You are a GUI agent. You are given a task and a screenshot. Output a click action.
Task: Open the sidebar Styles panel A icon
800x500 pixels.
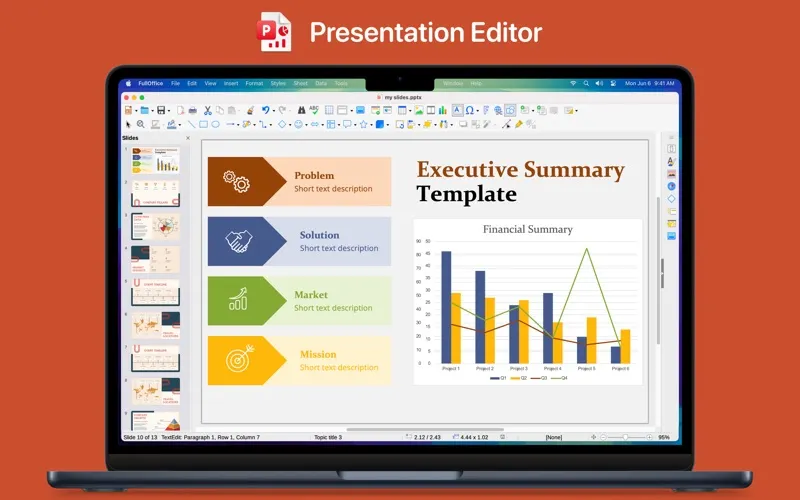click(671, 161)
